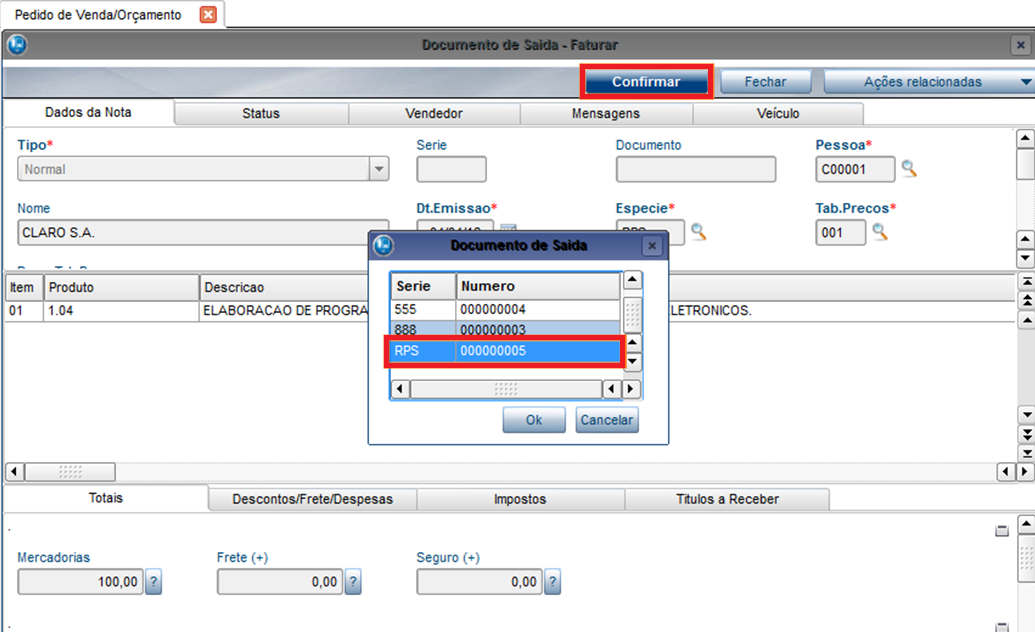Switch to the Dados da Nota tab
1035x632 pixels.
pos(88,112)
